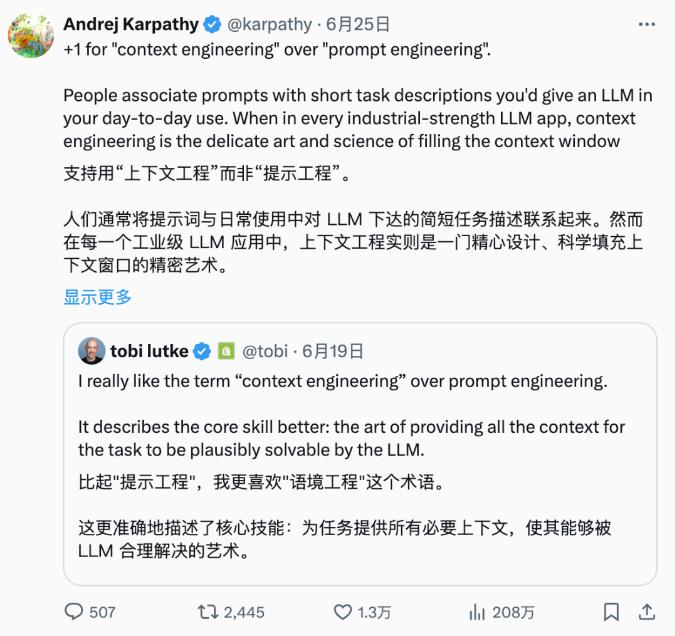Toggle the bookmark icon for this post
This screenshot has width=675, height=636.
pos(612,611)
